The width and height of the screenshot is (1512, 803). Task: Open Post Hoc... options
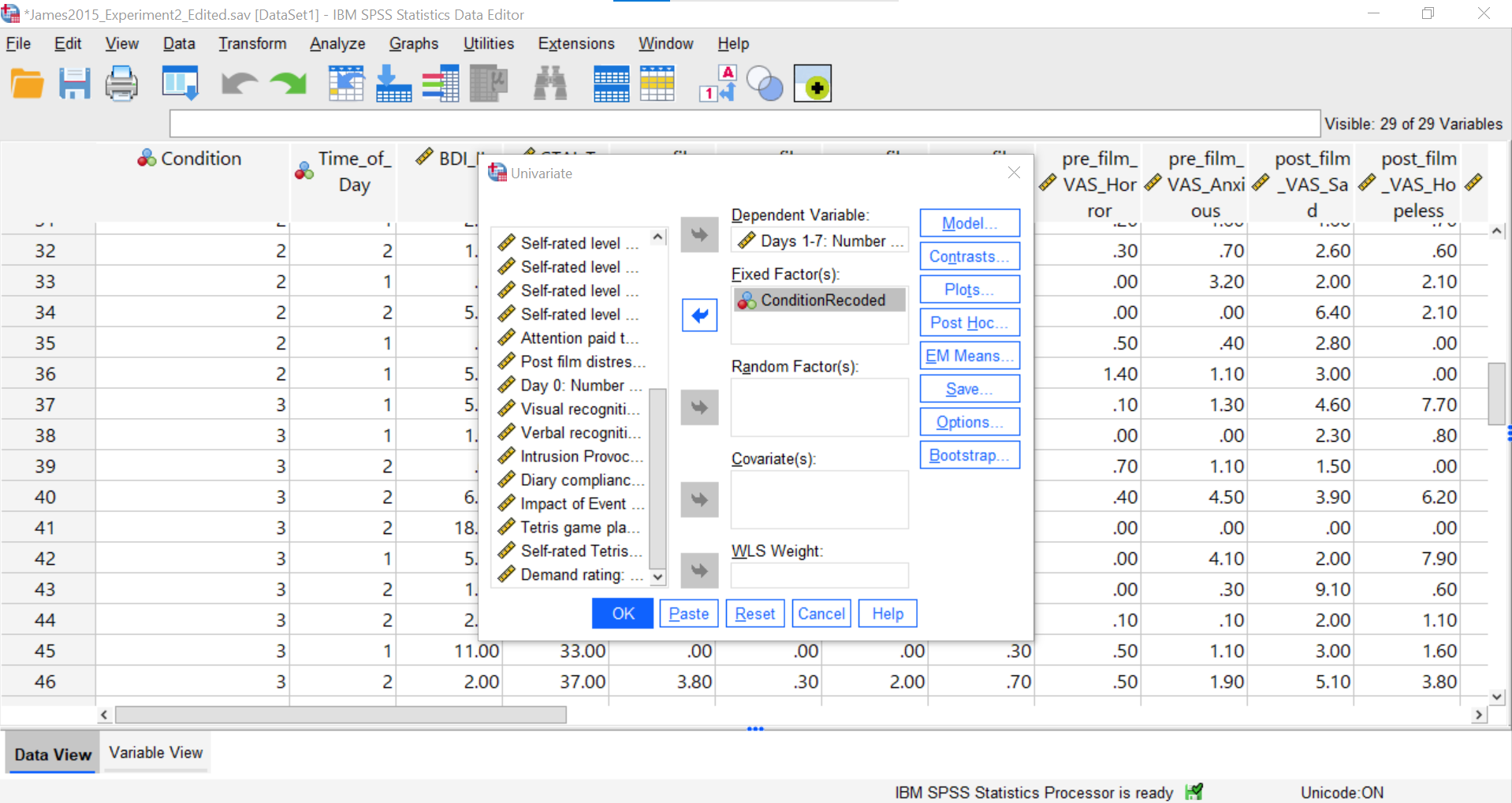coord(970,323)
